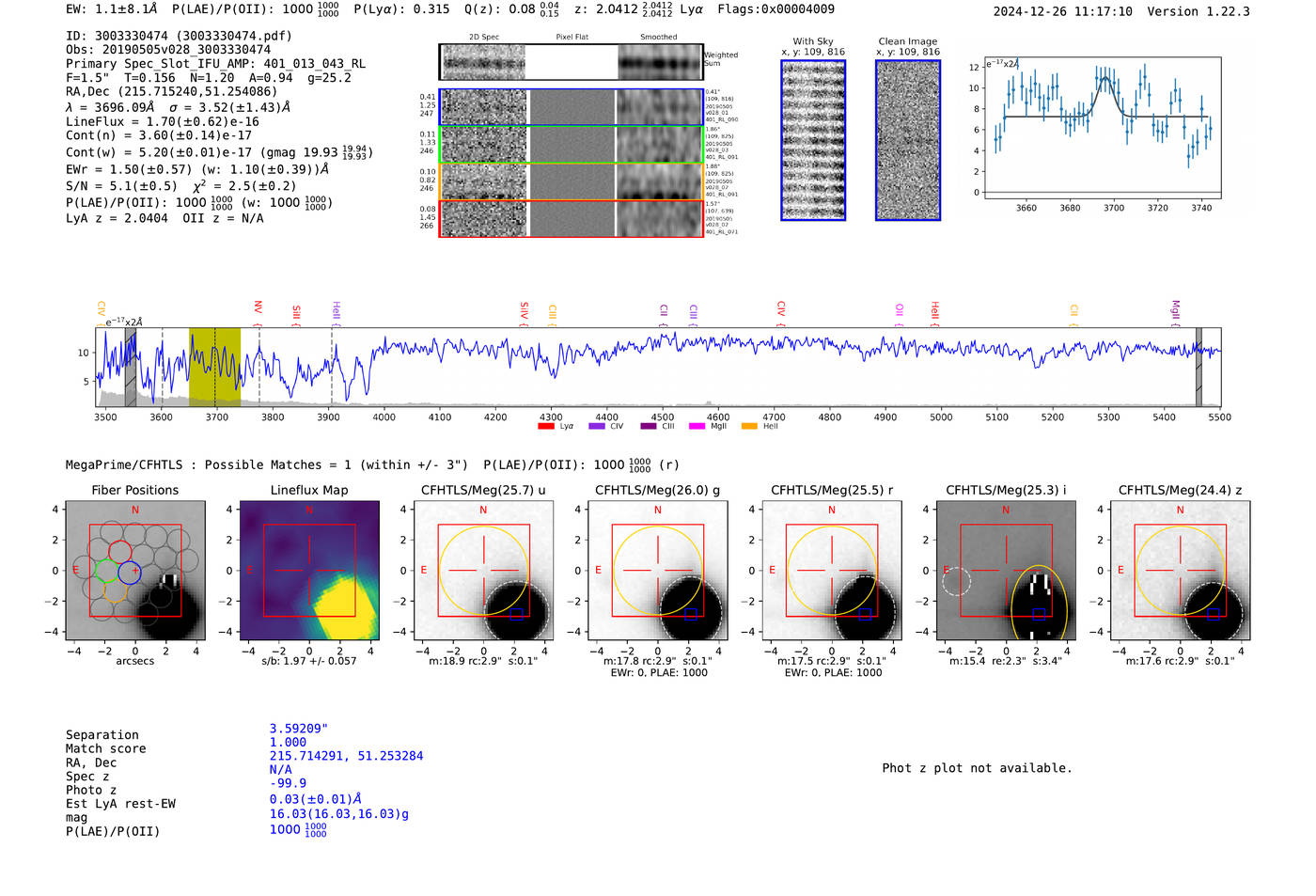Open the Clean Image cutout
This screenshot has width=1316, height=896.
click(x=908, y=140)
